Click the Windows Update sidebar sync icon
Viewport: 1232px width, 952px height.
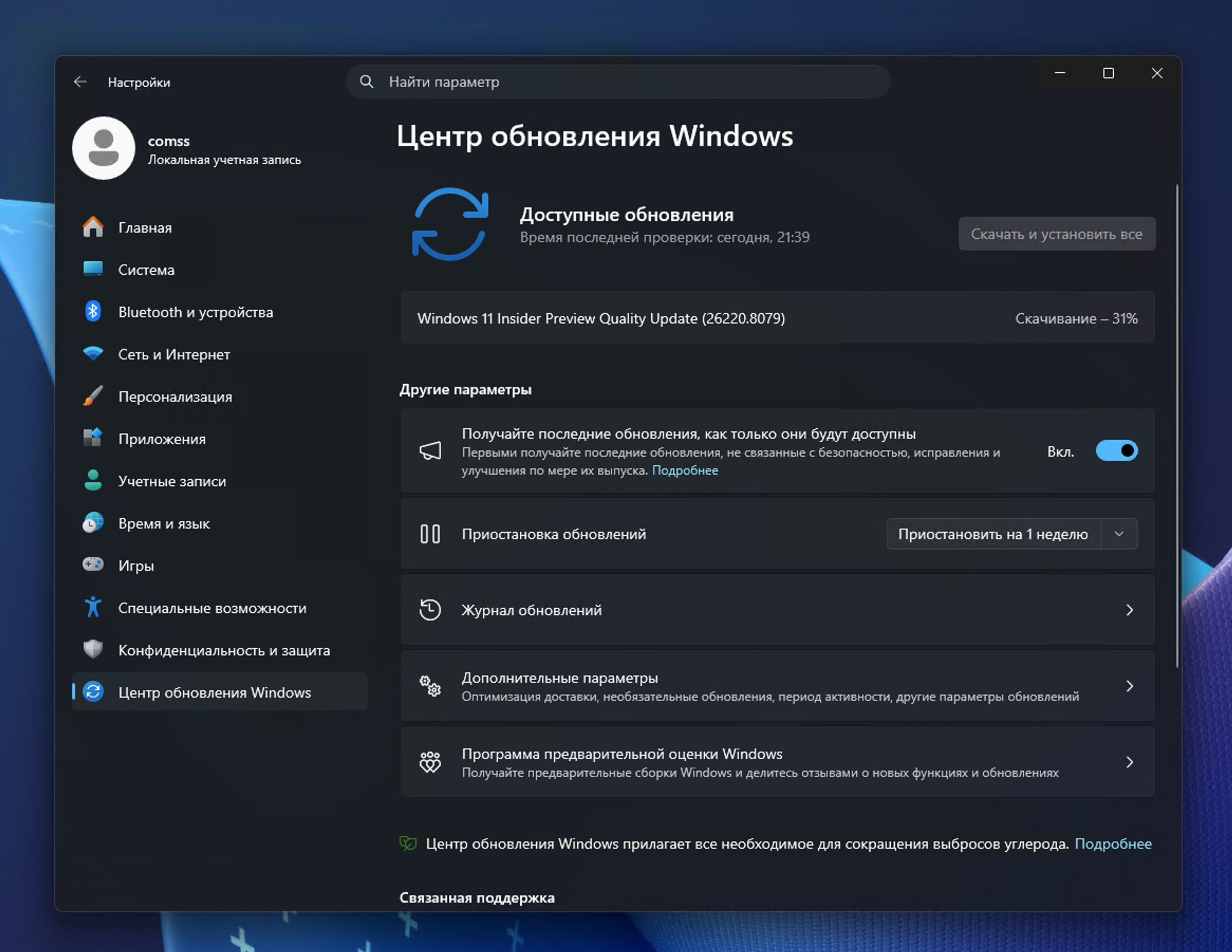click(93, 692)
